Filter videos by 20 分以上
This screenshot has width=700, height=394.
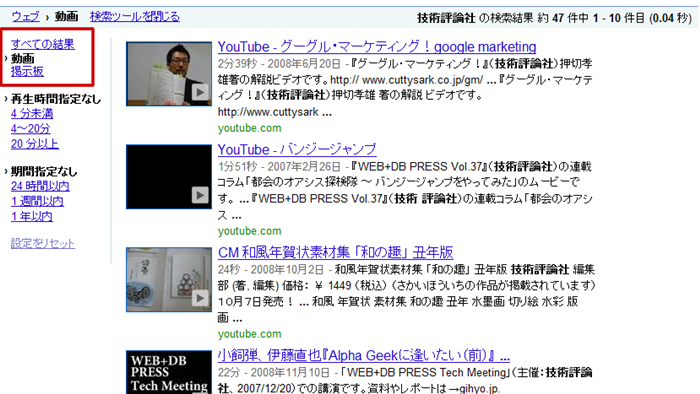click(35, 144)
